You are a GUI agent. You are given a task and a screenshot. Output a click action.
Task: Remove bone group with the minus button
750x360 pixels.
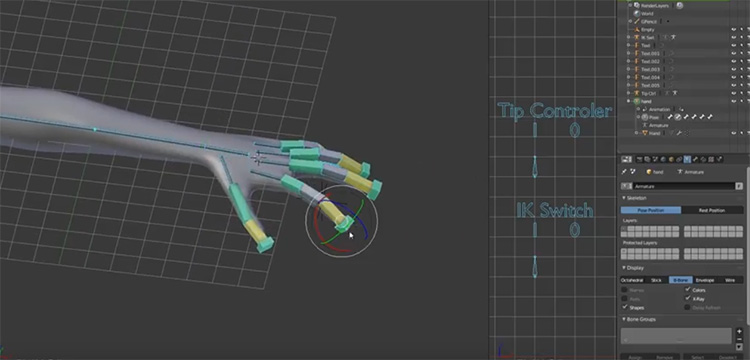point(739,339)
